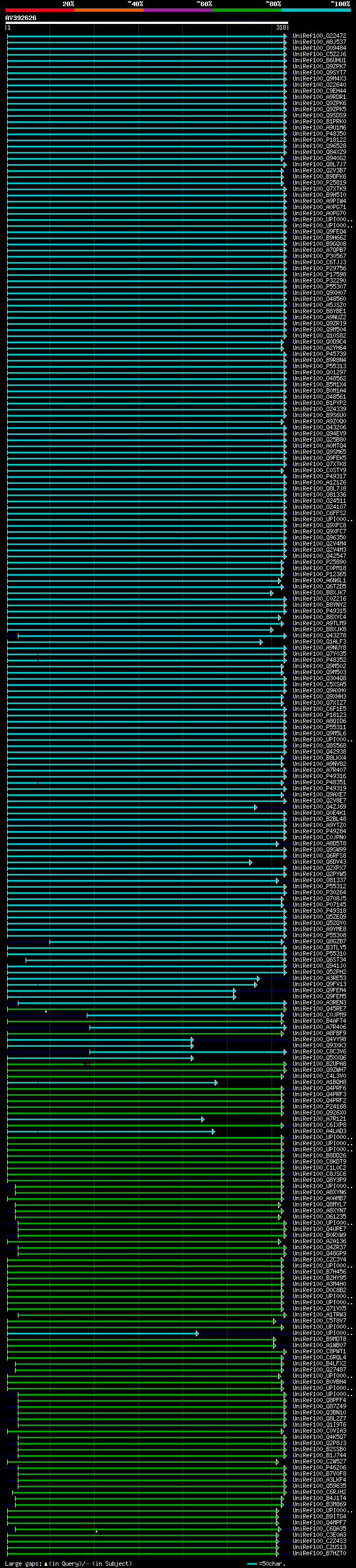Select hit UniRef100_P18122
The width and height of the screenshot is (356, 1568).
(x=319, y=140)
